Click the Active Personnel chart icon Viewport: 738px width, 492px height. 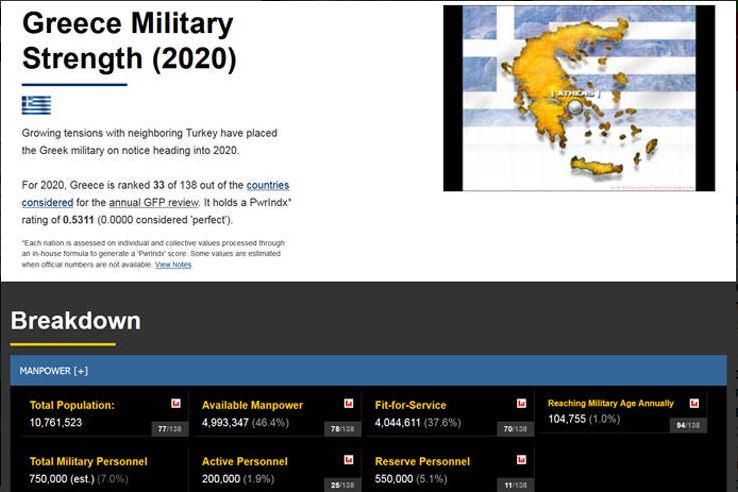(x=349, y=461)
